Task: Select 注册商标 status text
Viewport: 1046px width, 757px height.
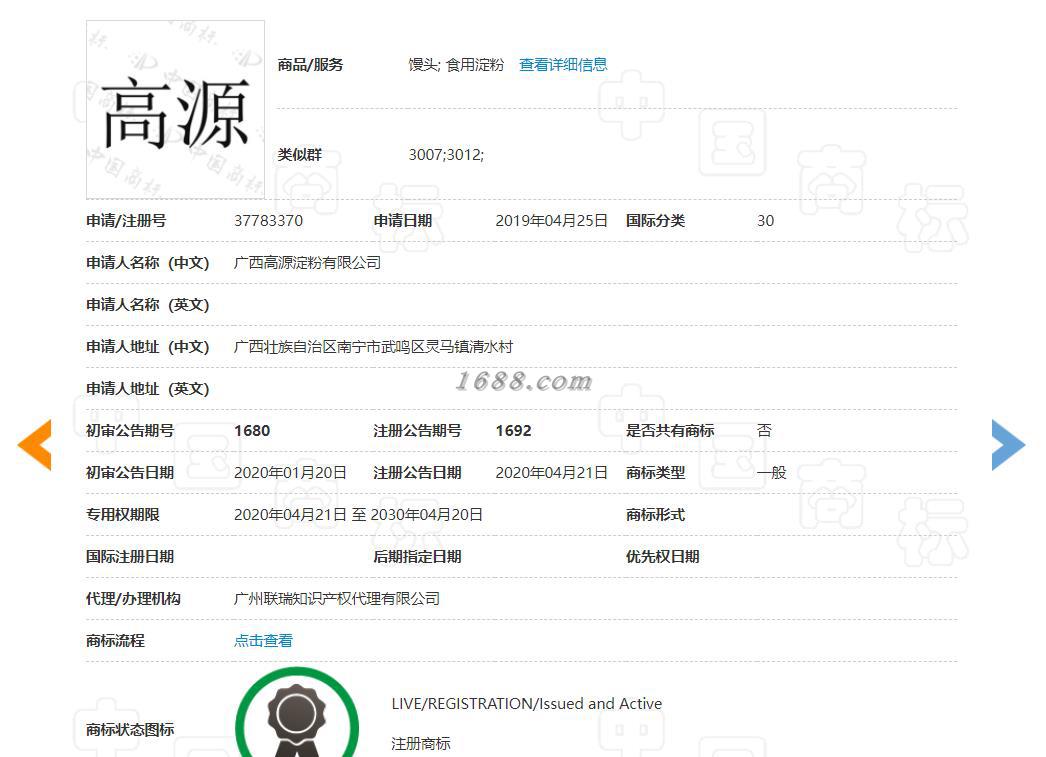Action: pos(420,744)
